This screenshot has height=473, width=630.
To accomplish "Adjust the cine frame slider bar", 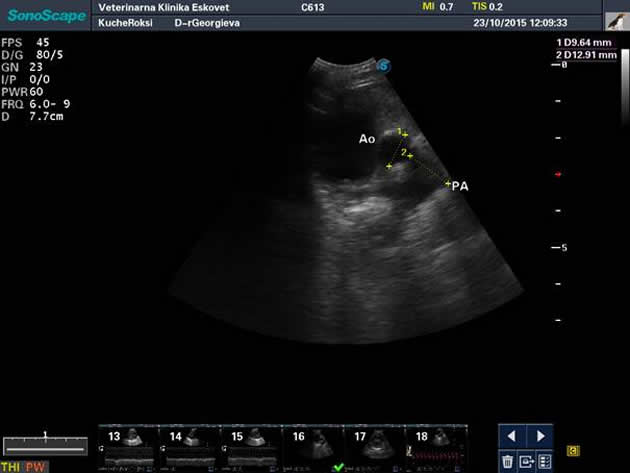I will coord(45,447).
